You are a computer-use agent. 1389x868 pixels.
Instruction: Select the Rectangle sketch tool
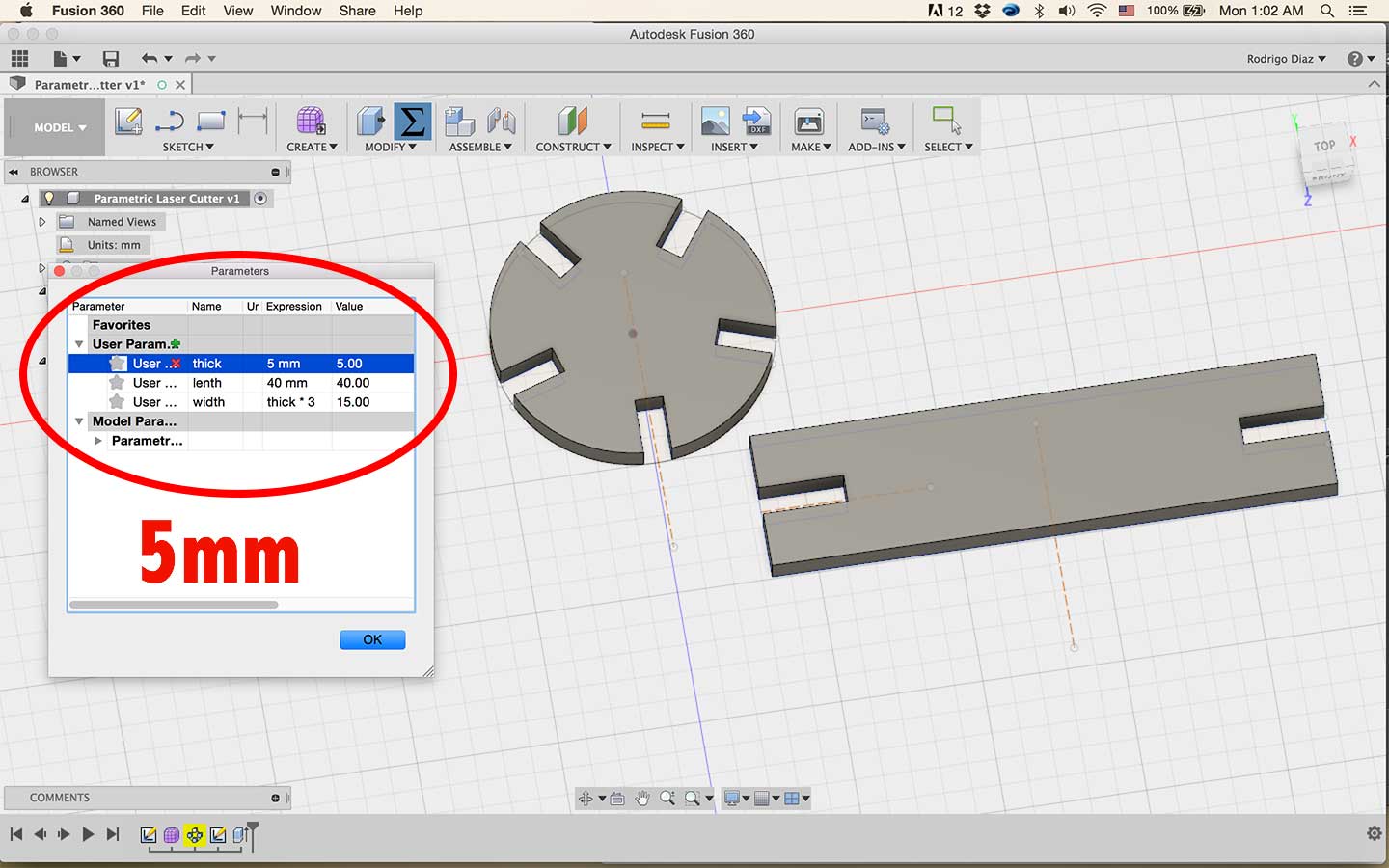(210, 122)
